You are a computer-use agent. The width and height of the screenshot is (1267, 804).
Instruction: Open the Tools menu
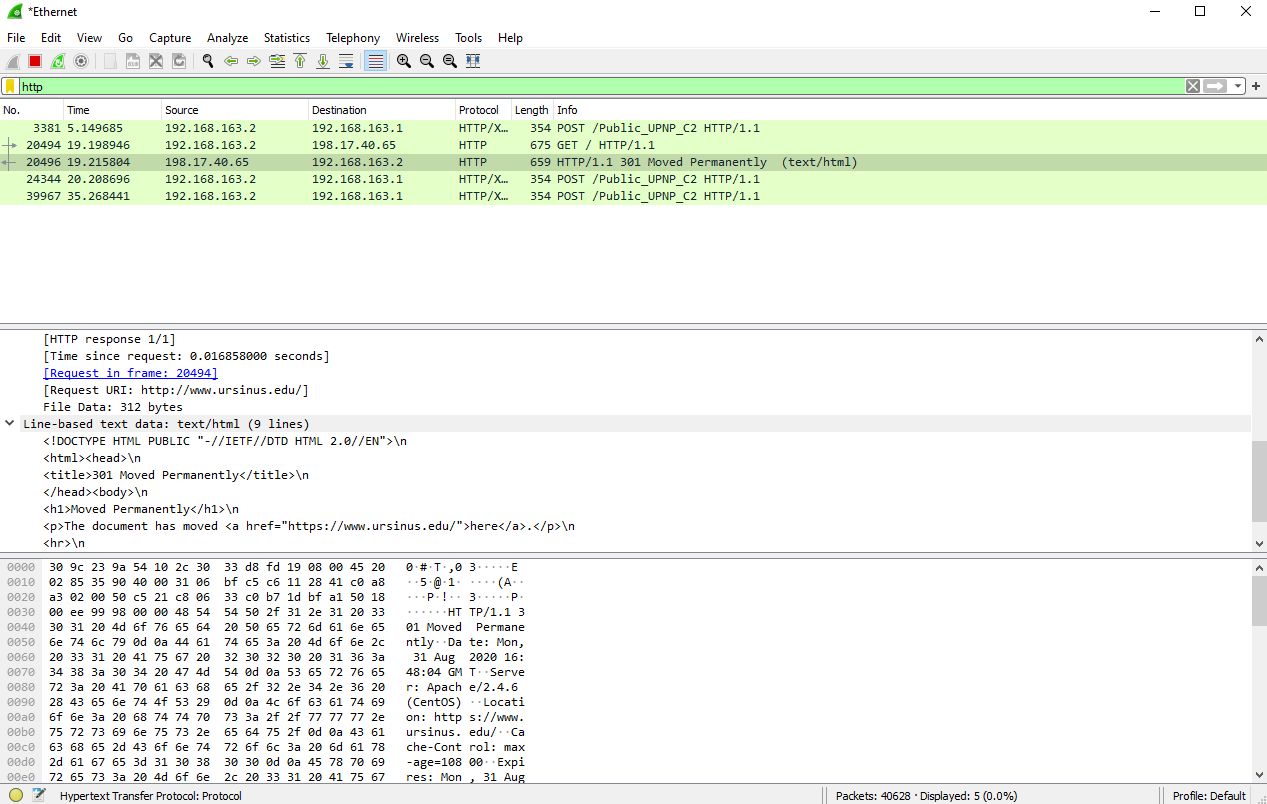468,38
